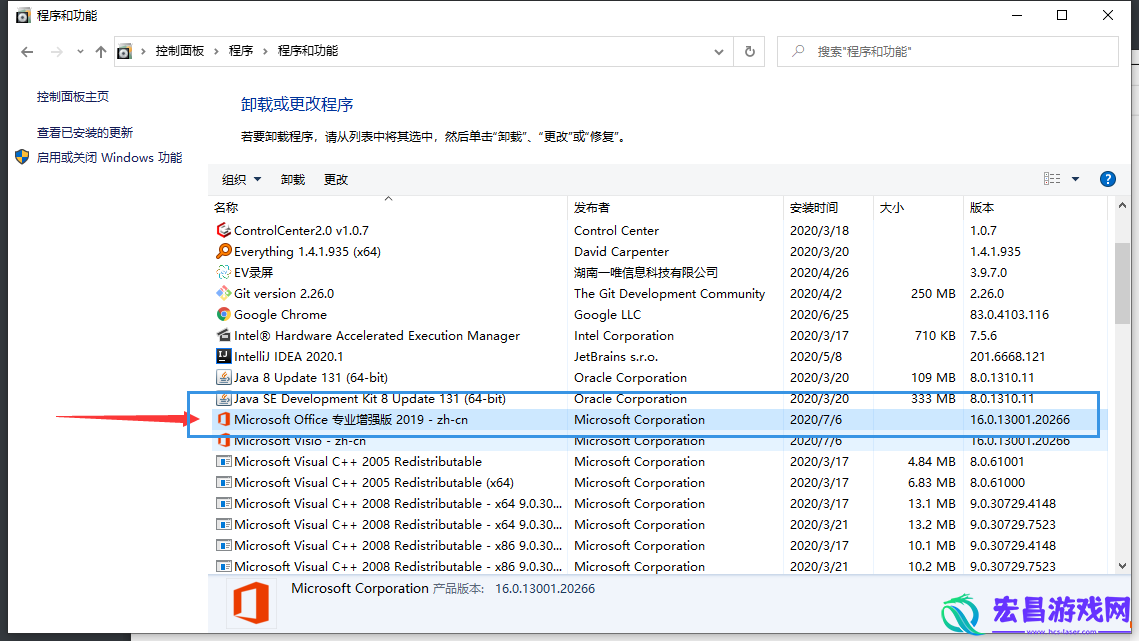The image size is (1139, 641).
Task: Sort by the 发布者 column header
Action: 592,208
